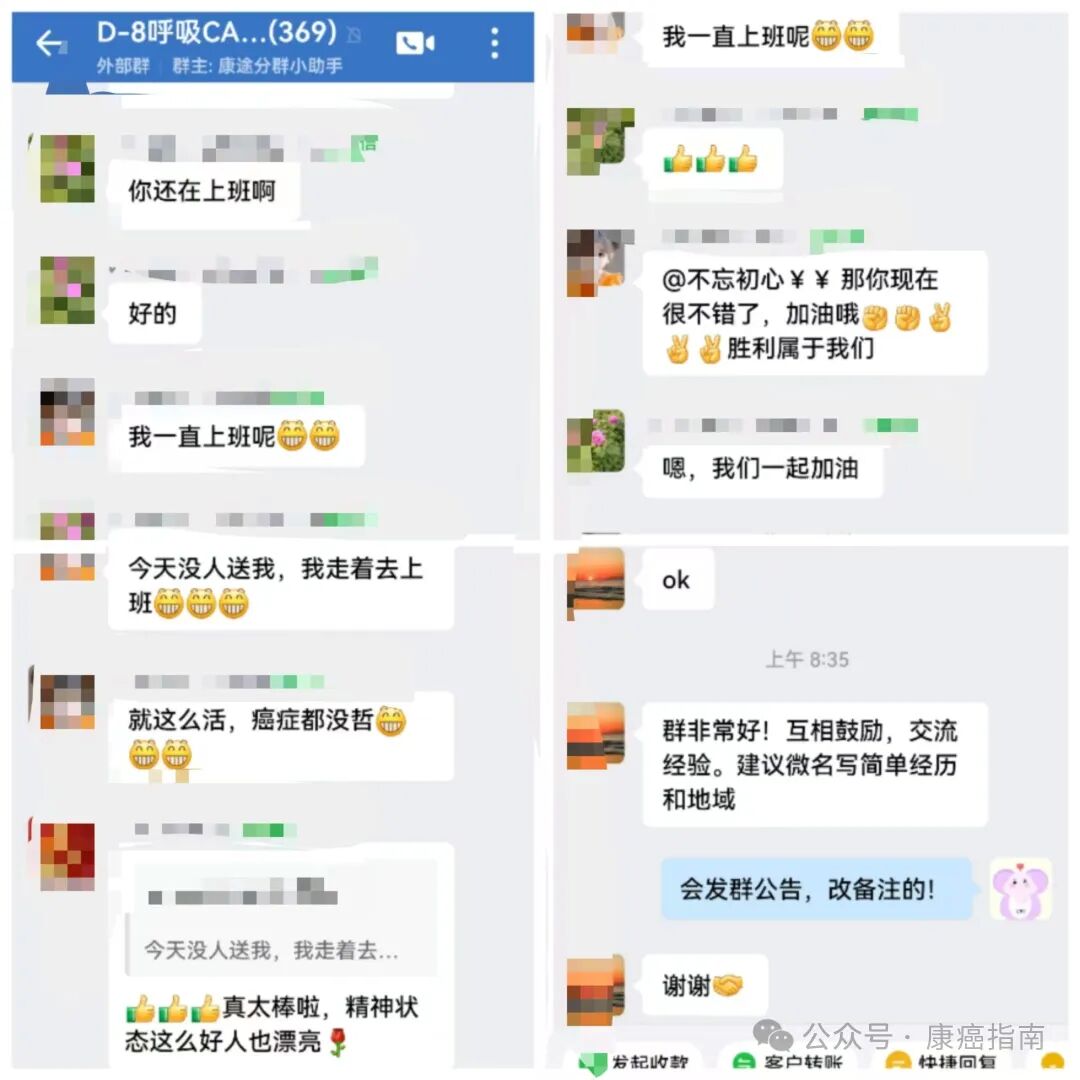Tap the 客户转账 shortcut button
Screen dimensions: 1080x1080
coord(789,1062)
